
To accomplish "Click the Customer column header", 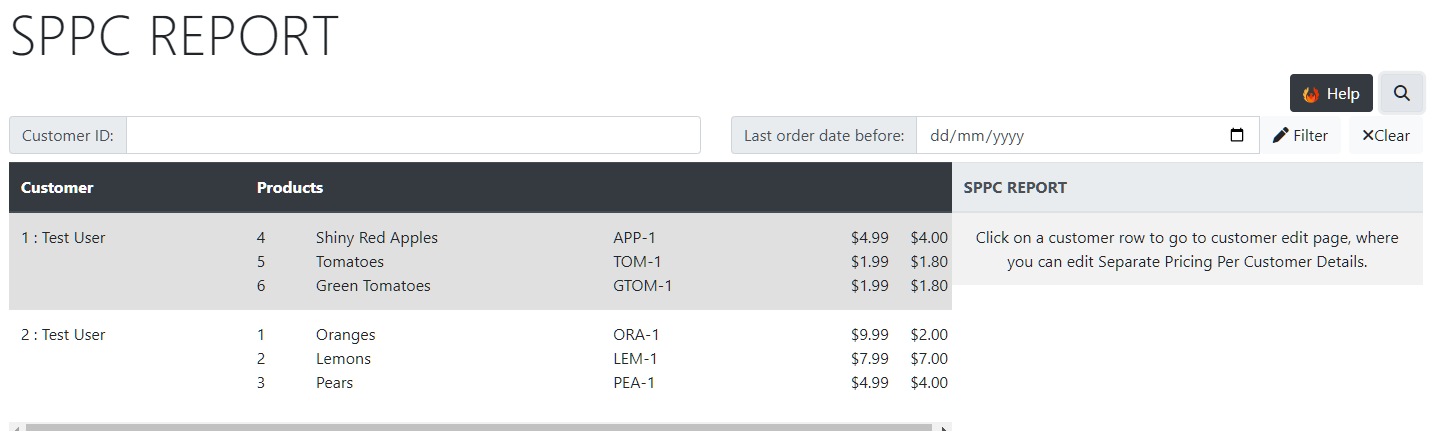I will click(x=57, y=187).
